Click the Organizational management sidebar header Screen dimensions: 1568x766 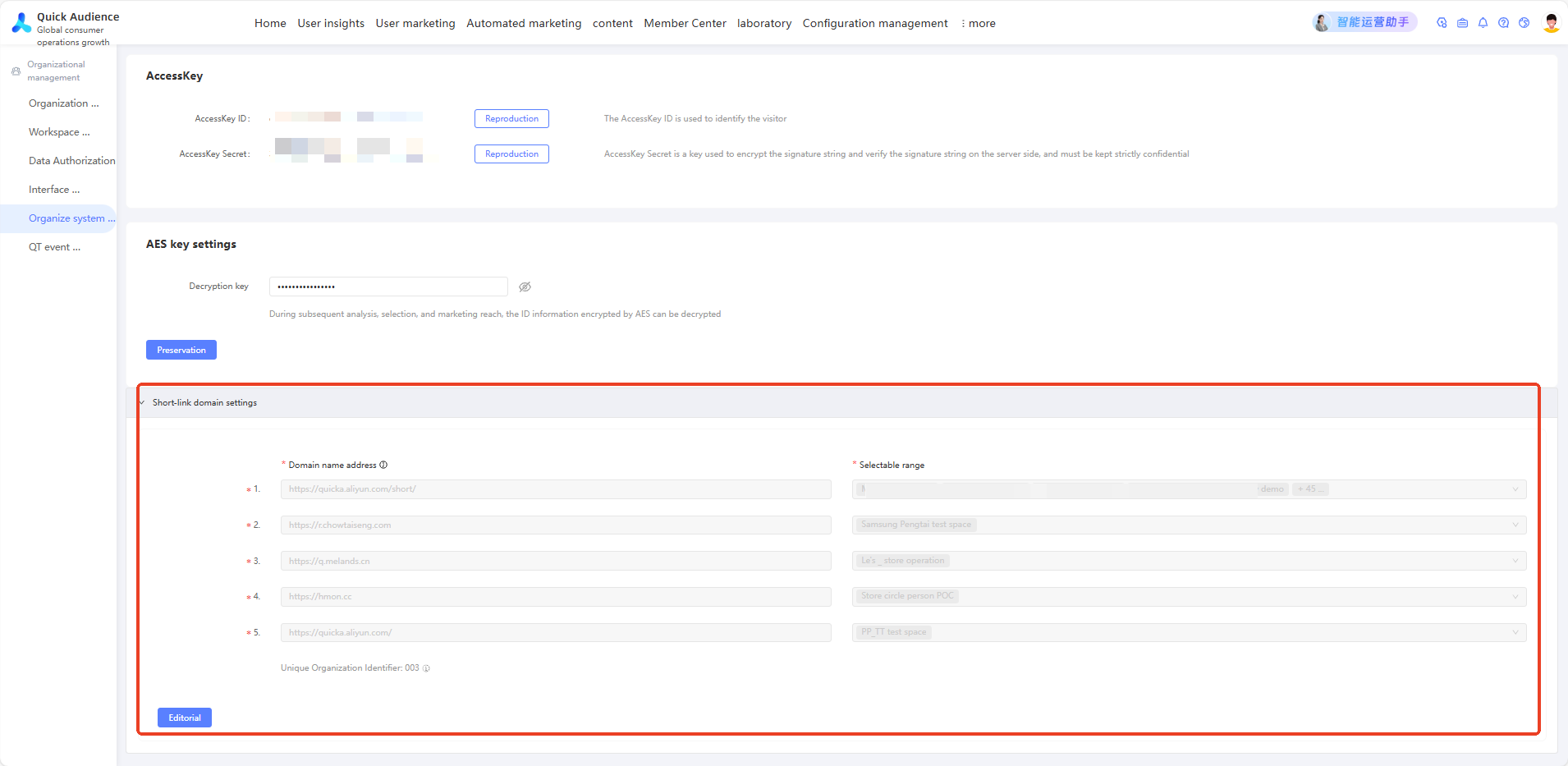pos(56,71)
